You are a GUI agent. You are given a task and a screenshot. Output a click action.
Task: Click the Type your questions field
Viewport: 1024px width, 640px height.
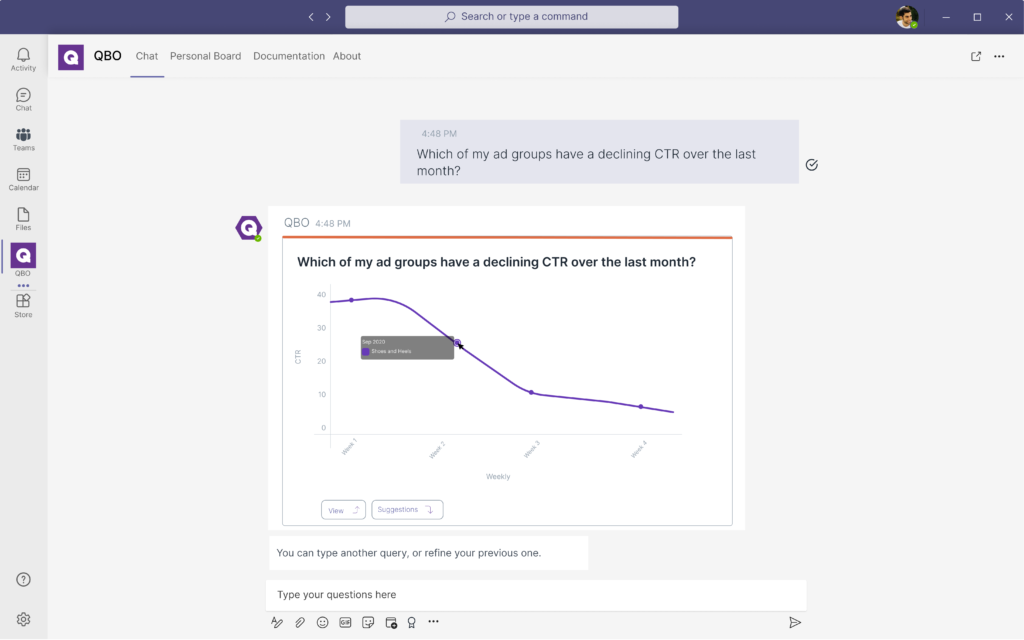[x=536, y=595]
